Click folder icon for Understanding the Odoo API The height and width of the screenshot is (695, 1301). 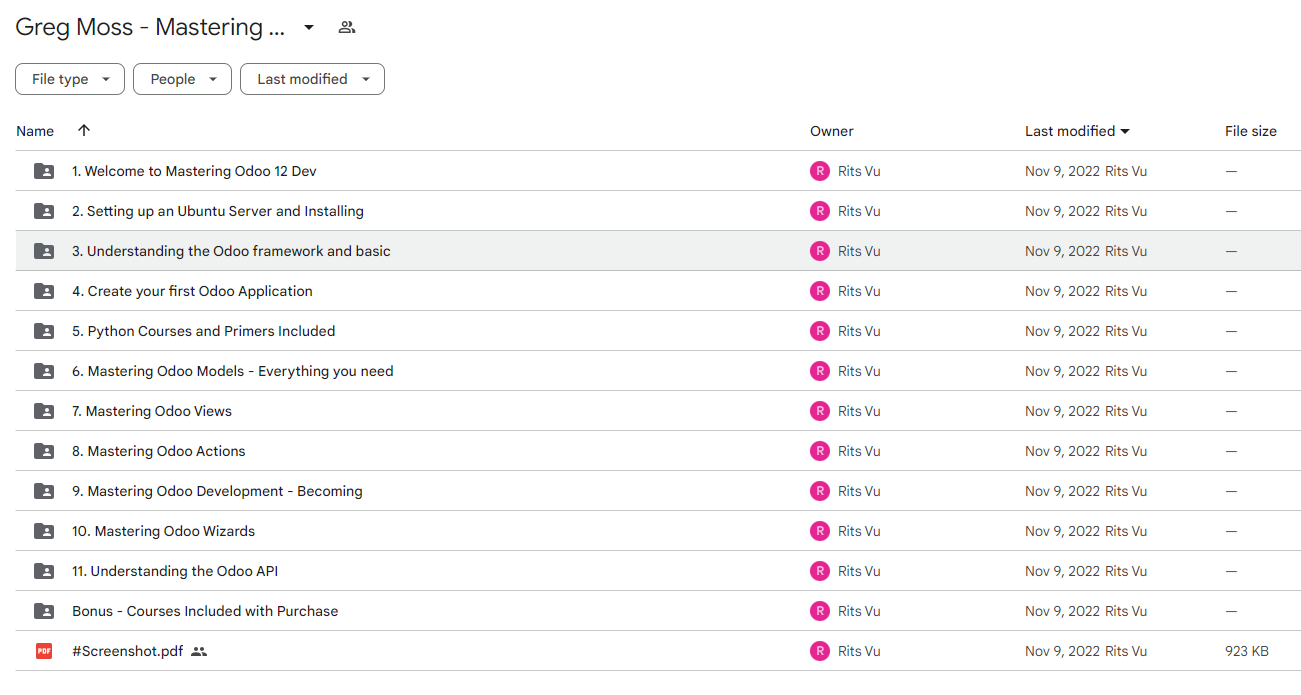point(44,571)
